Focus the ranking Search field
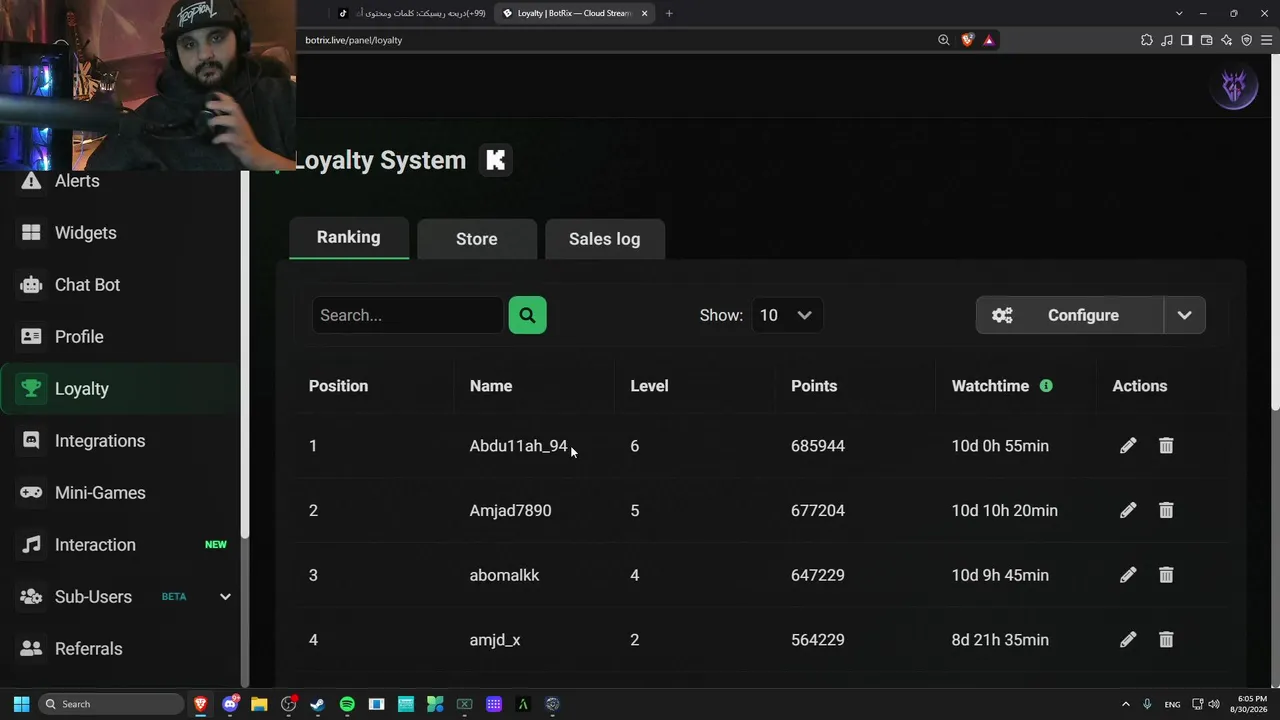The width and height of the screenshot is (1280, 720). click(x=407, y=315)
